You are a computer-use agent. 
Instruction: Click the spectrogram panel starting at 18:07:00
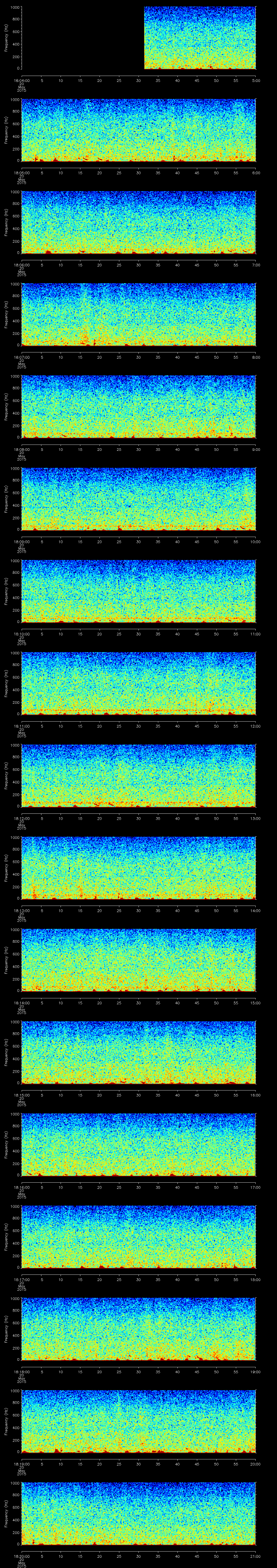point(139,315)
